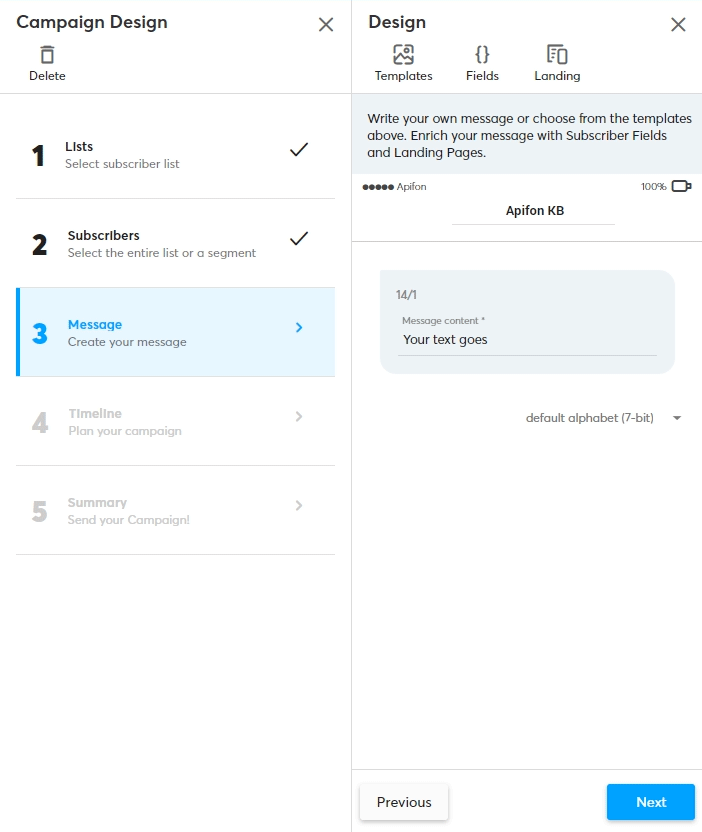Image resolution: width=702 pixels, height=832 pixels.
Task: Close the Design panel
Action: (678, 24)
